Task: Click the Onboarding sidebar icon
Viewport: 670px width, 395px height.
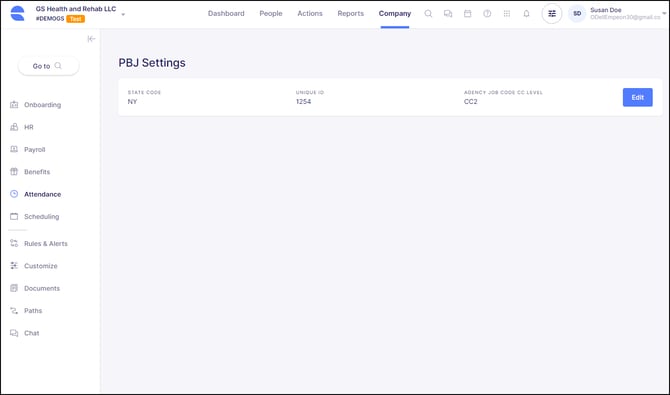Action: tap(14, 105)
